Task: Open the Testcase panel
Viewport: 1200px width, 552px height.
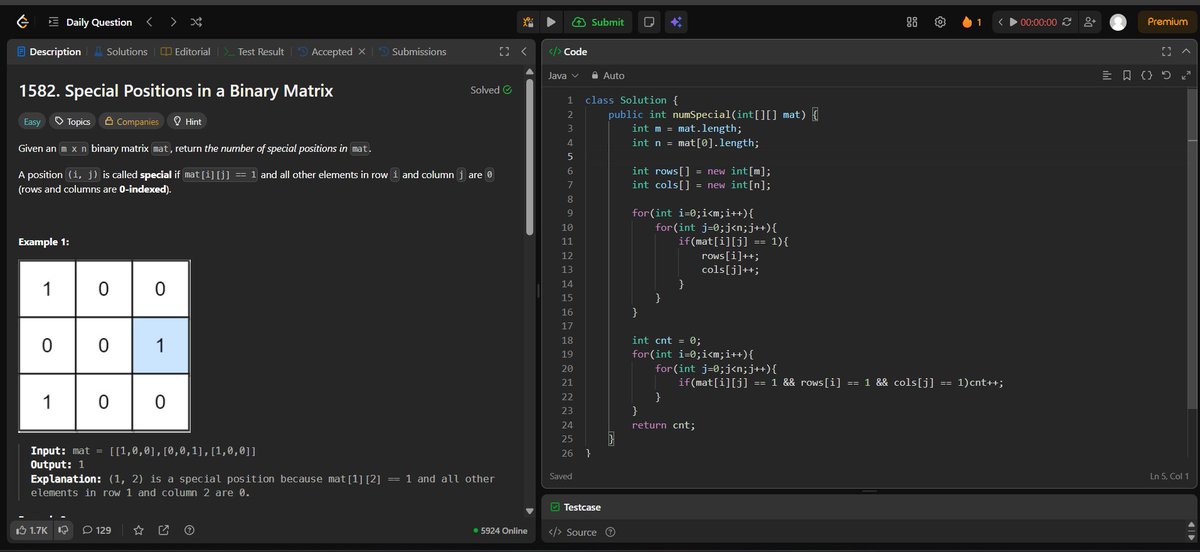Action: click(576, 507)
